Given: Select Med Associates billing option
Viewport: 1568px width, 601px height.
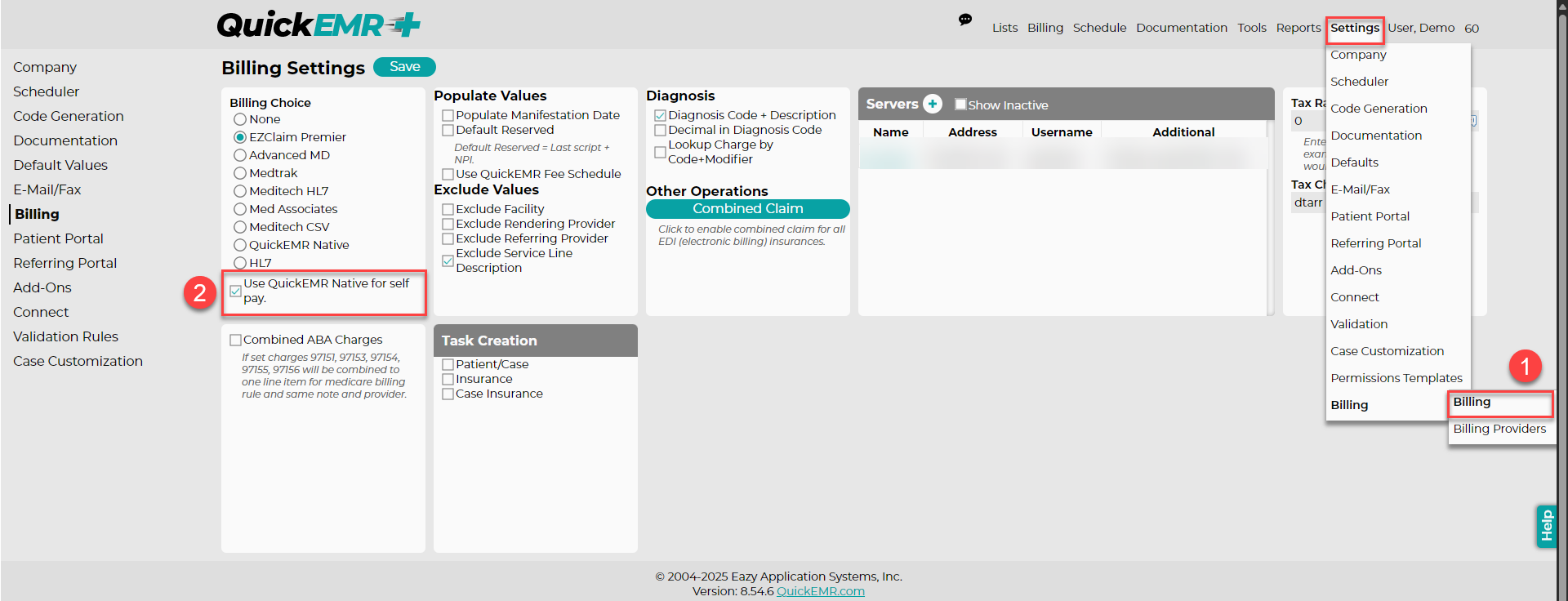Looking at the screenshot, I should [x=240, y=209].
